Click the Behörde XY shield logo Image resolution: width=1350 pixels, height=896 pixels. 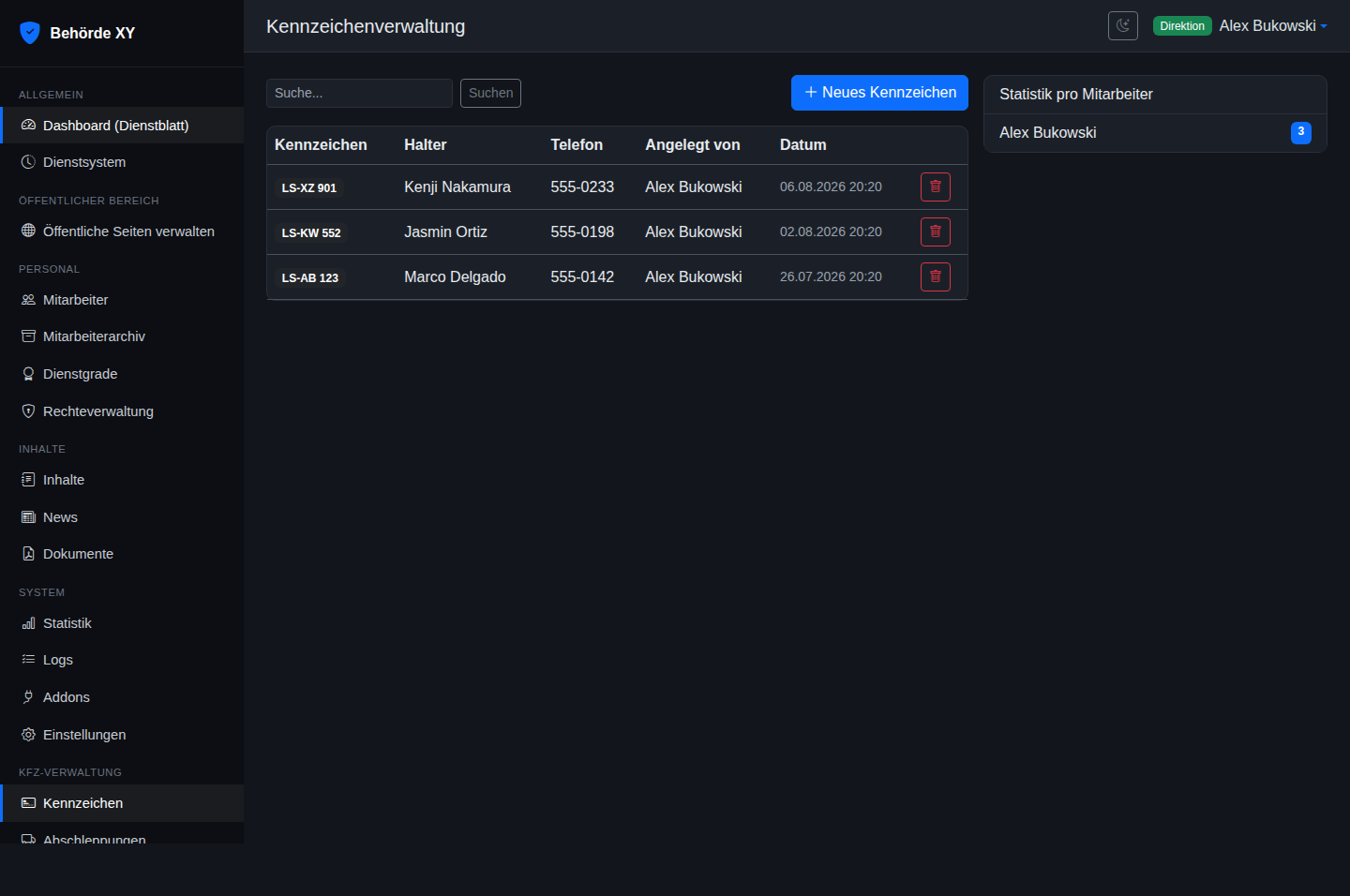coord(30,33)
